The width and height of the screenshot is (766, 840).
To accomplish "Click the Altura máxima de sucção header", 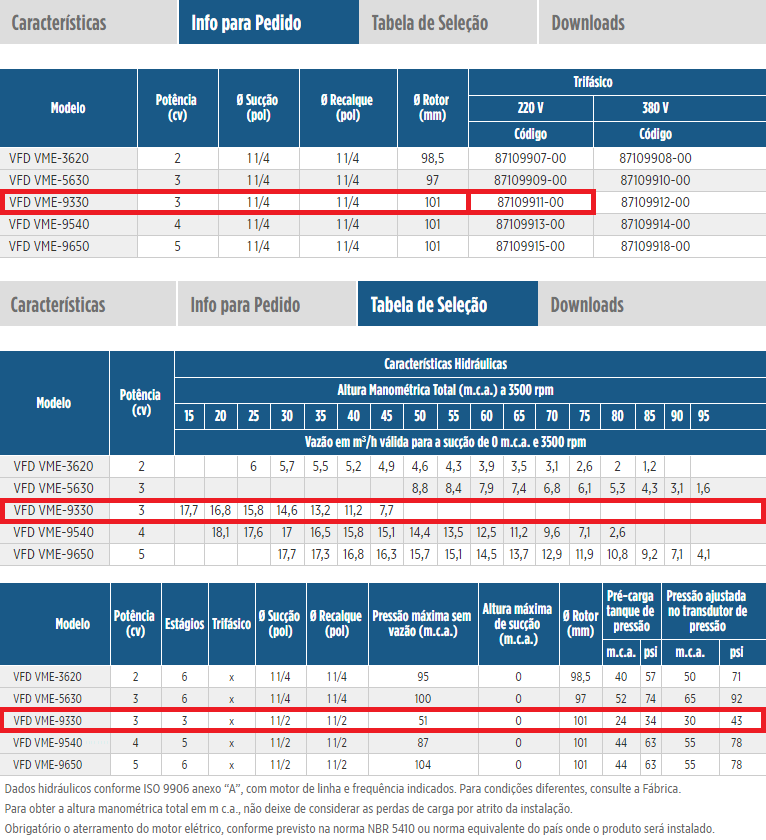I will [518, 624].
